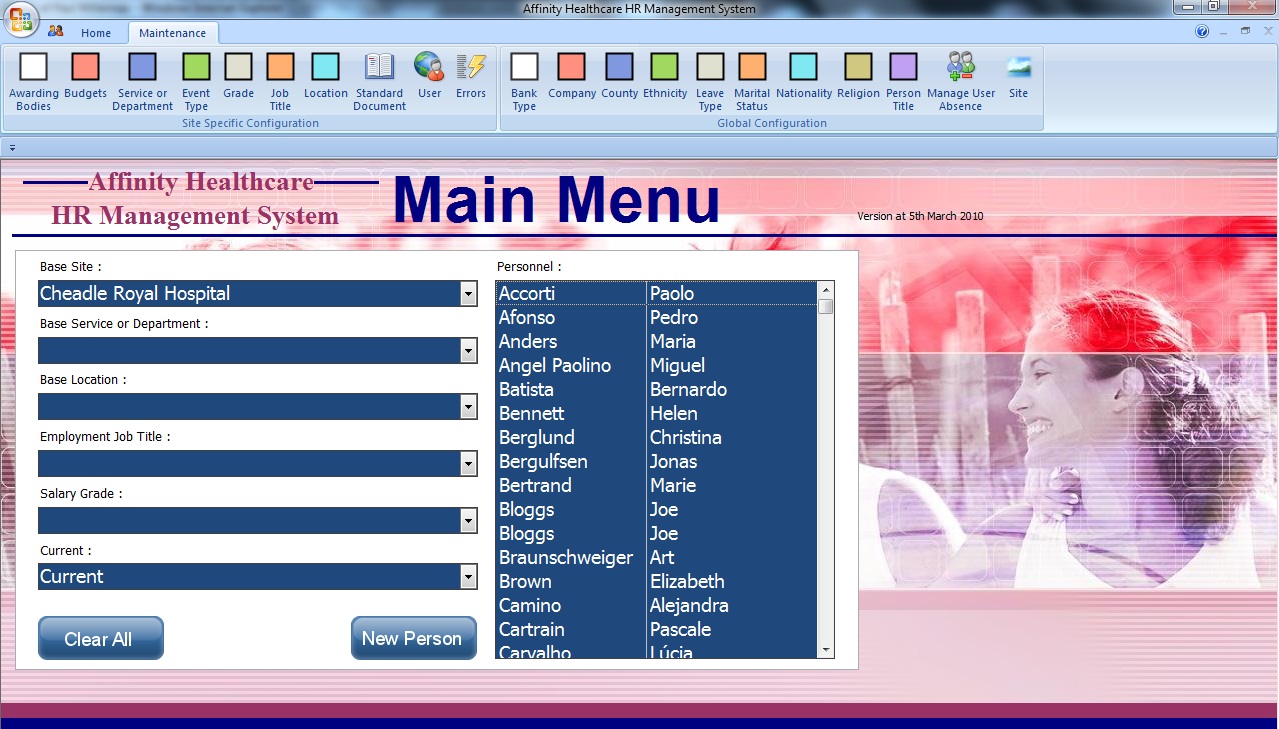Viewport: 1279px width, 729px height.
Task: Open the Budgets ribbon item
Action: pos(86,76)
